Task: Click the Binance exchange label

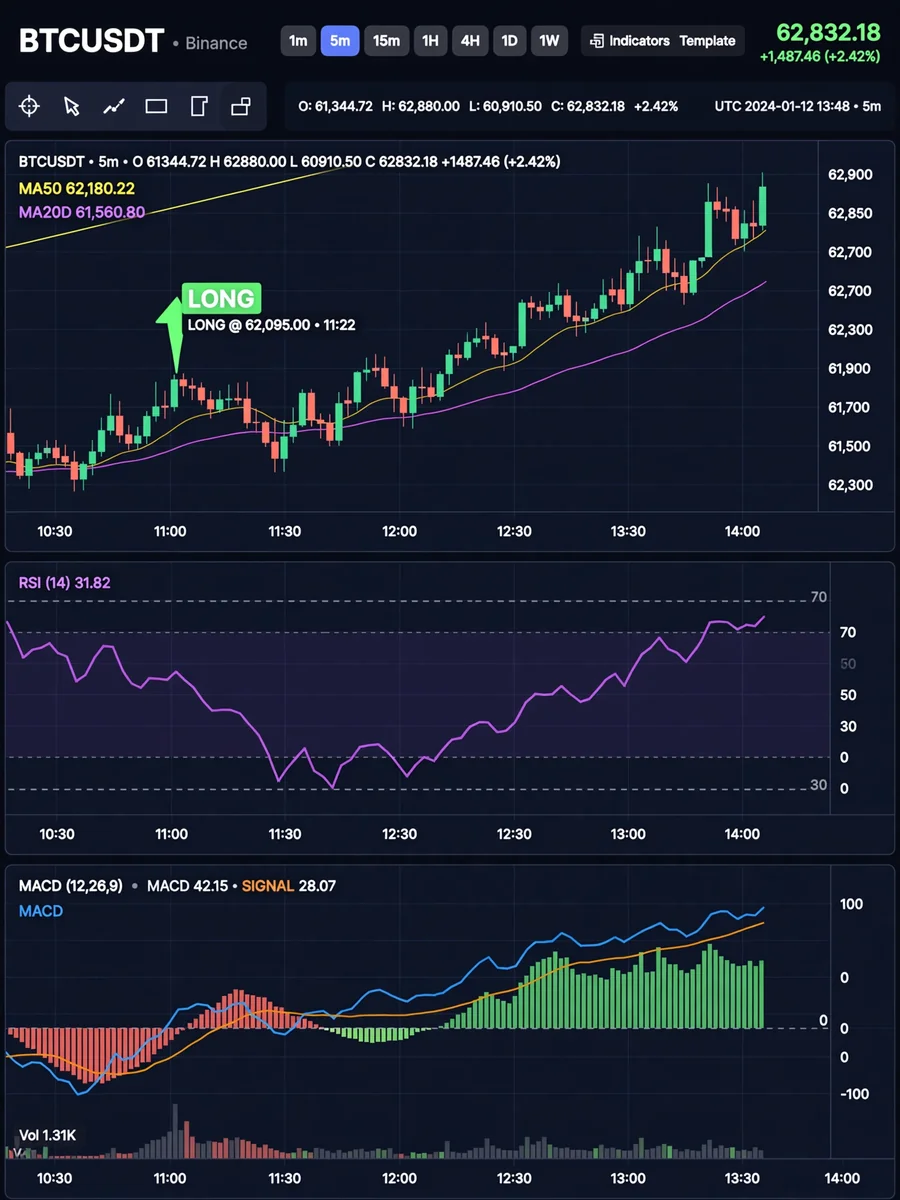Action: click(x=216, y=43)
